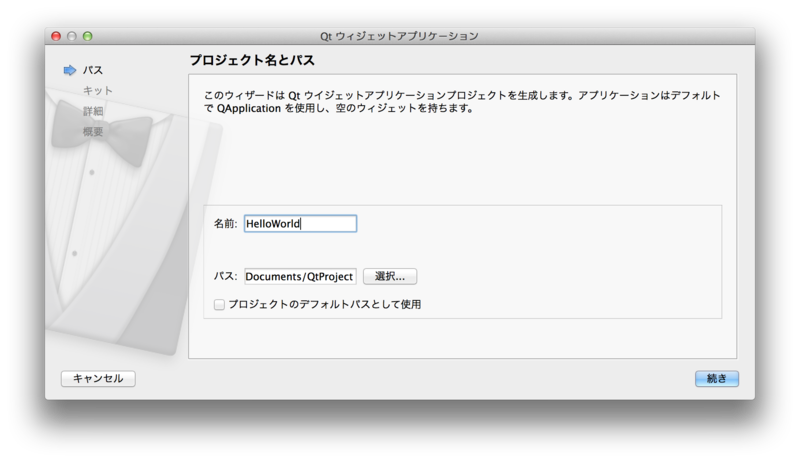
Task: Select the 詳細 step in the wizard sidebar
Action: coord(93,111)
